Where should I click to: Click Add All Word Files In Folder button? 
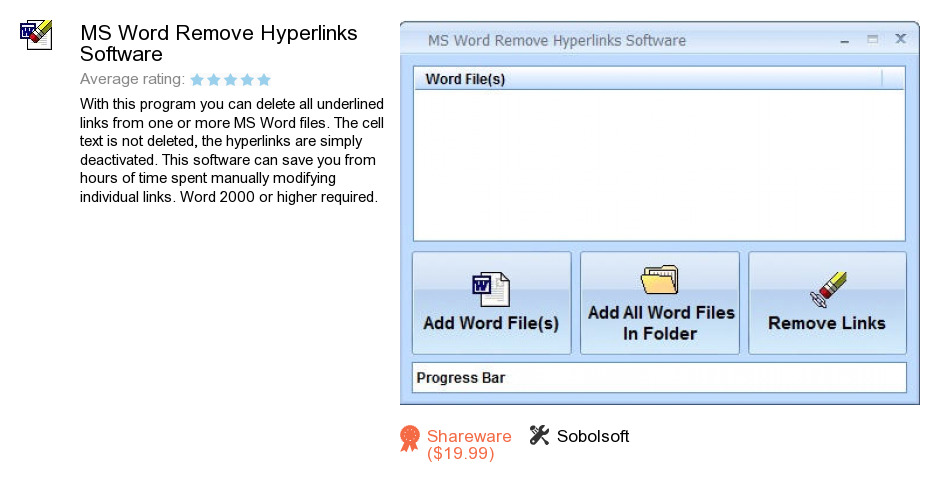[x=659, y=303]
